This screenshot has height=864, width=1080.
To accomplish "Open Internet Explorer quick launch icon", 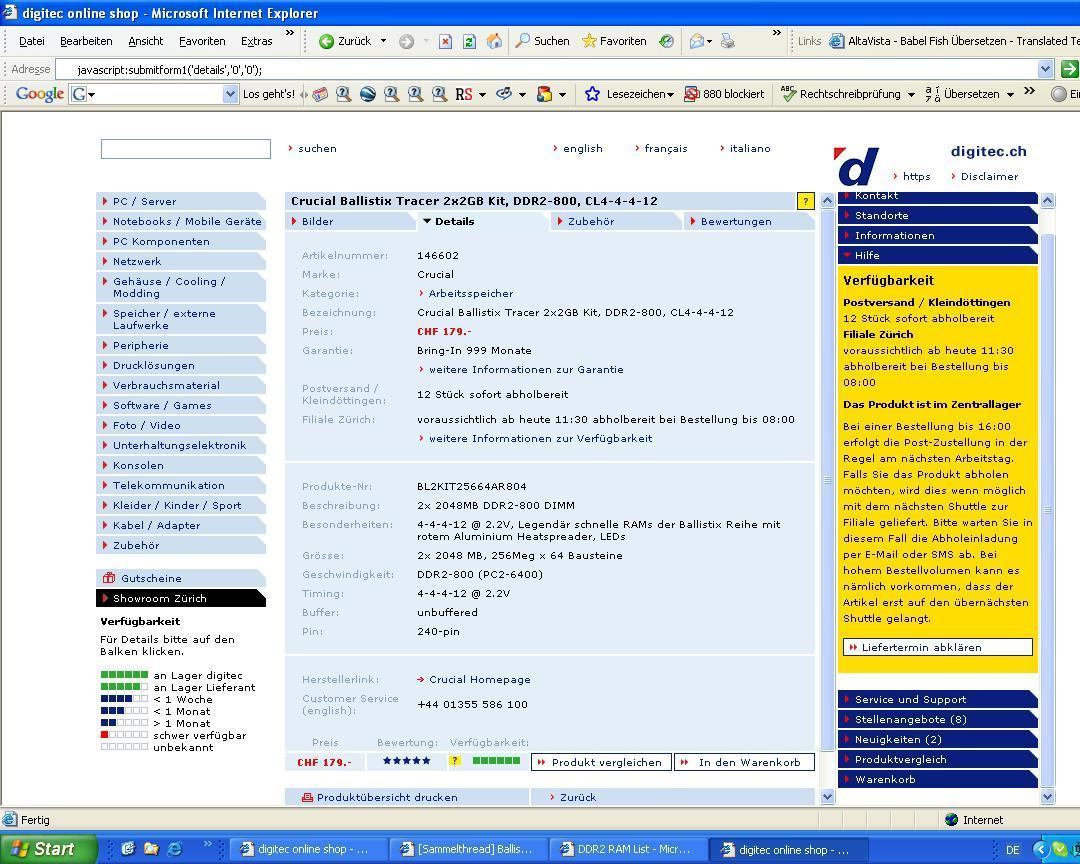I will coord(175,849).
